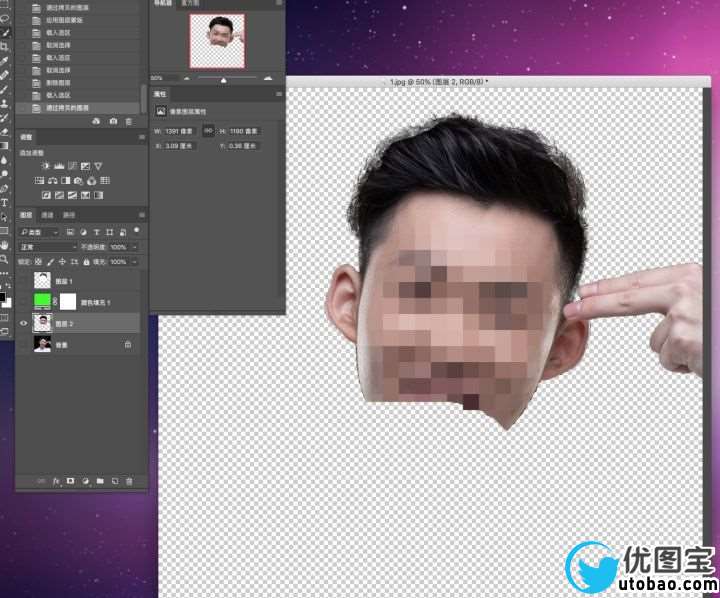Toggle lock image pixels brush icon

coord(51,262)
